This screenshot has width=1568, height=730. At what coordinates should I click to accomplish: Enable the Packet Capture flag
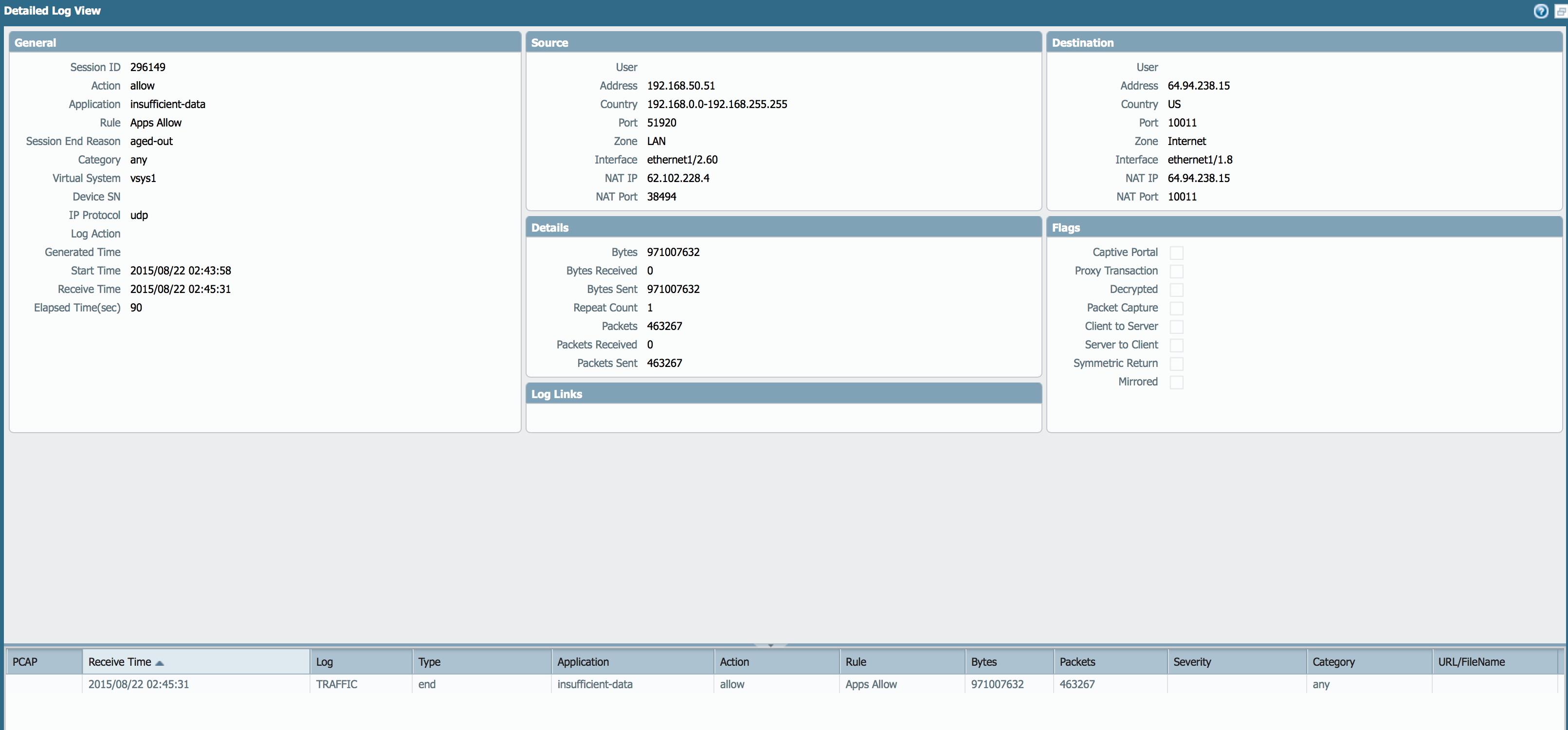[1177, 308]
